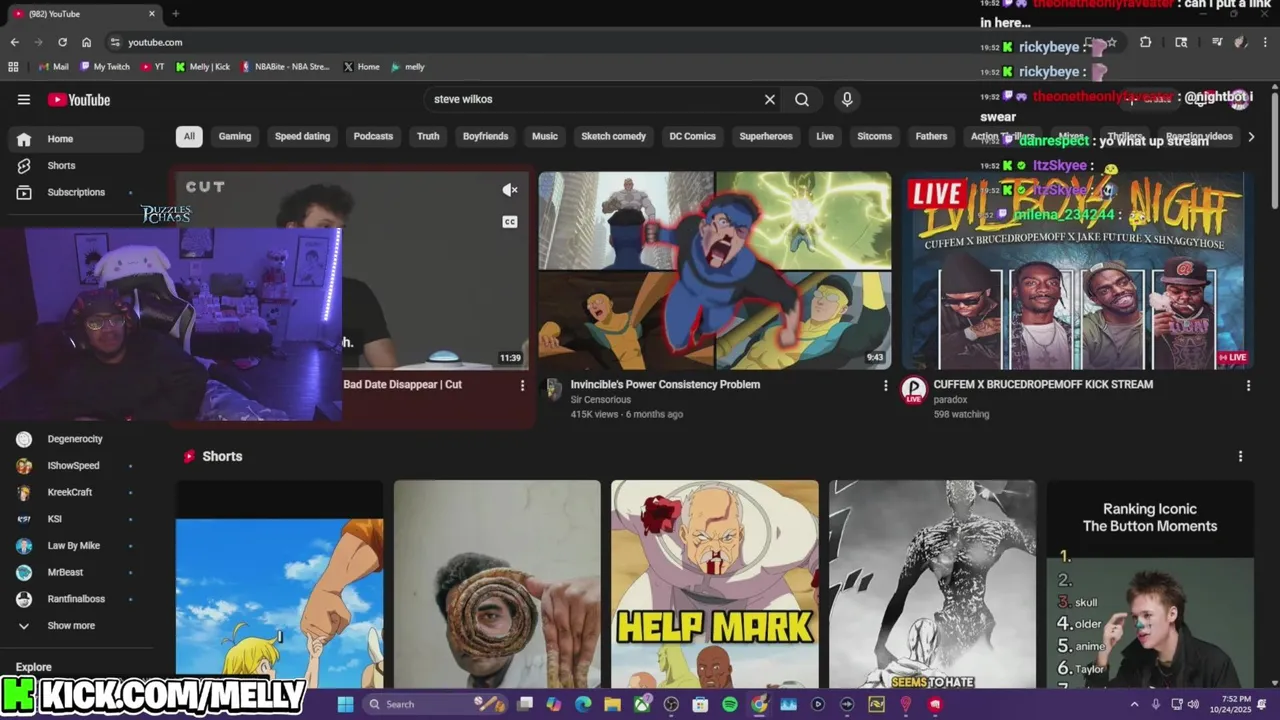Open the Law By Mike subscription
Screen dimensions: 1280x720
(75, 545)
